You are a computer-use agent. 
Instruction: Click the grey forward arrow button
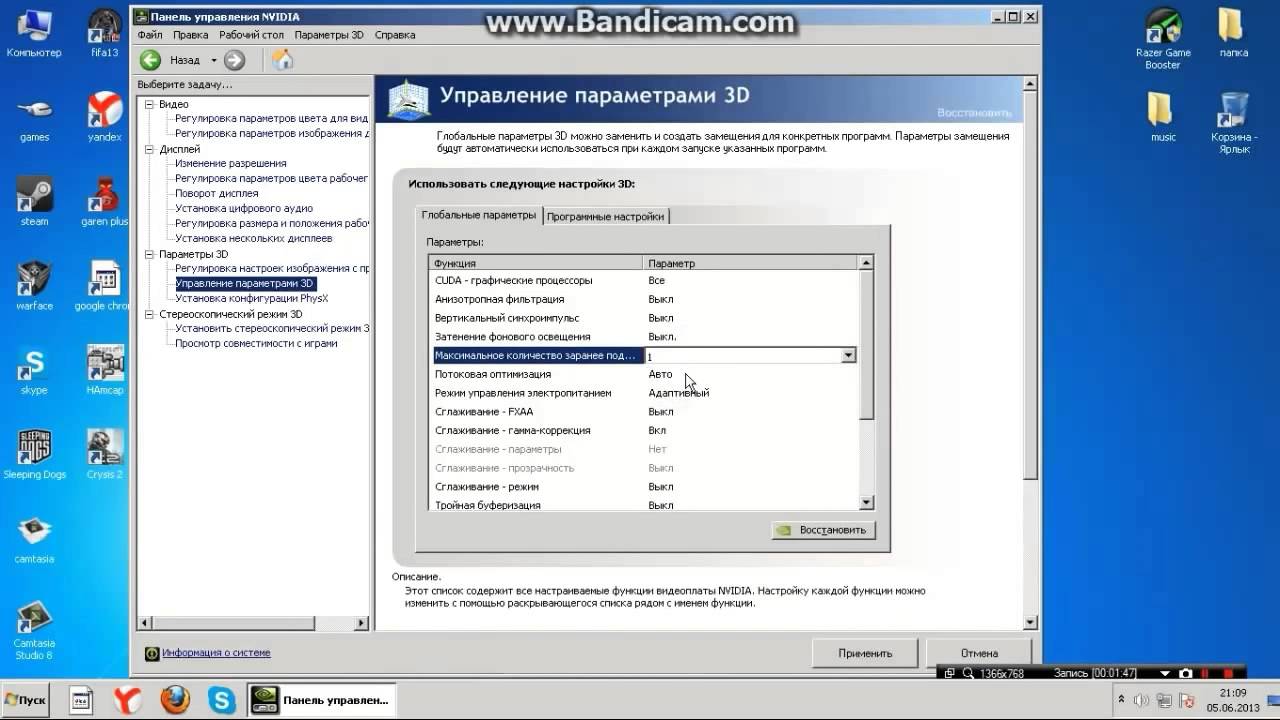[x=234, y=60]
